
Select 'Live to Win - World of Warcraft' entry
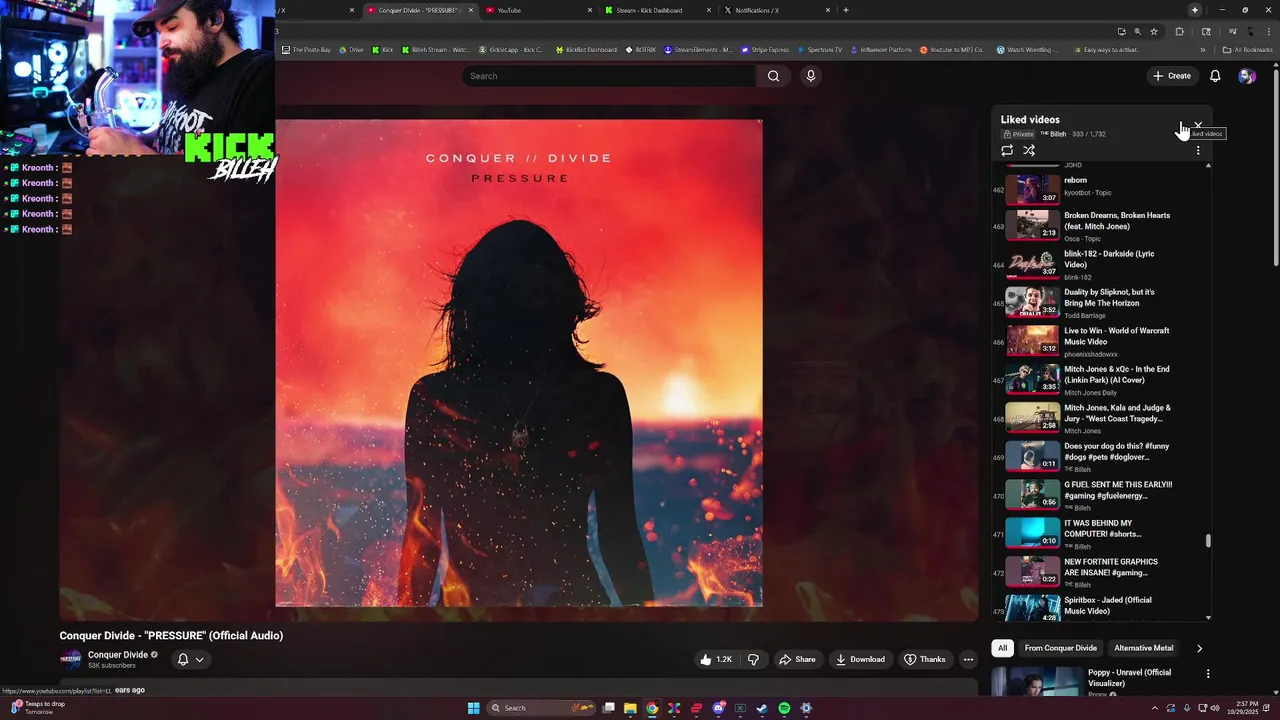click(x=1097, y=341)
